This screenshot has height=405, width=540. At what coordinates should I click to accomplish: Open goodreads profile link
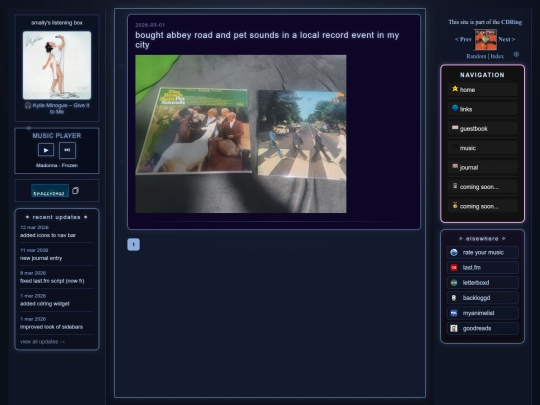(x=482, y=328)
